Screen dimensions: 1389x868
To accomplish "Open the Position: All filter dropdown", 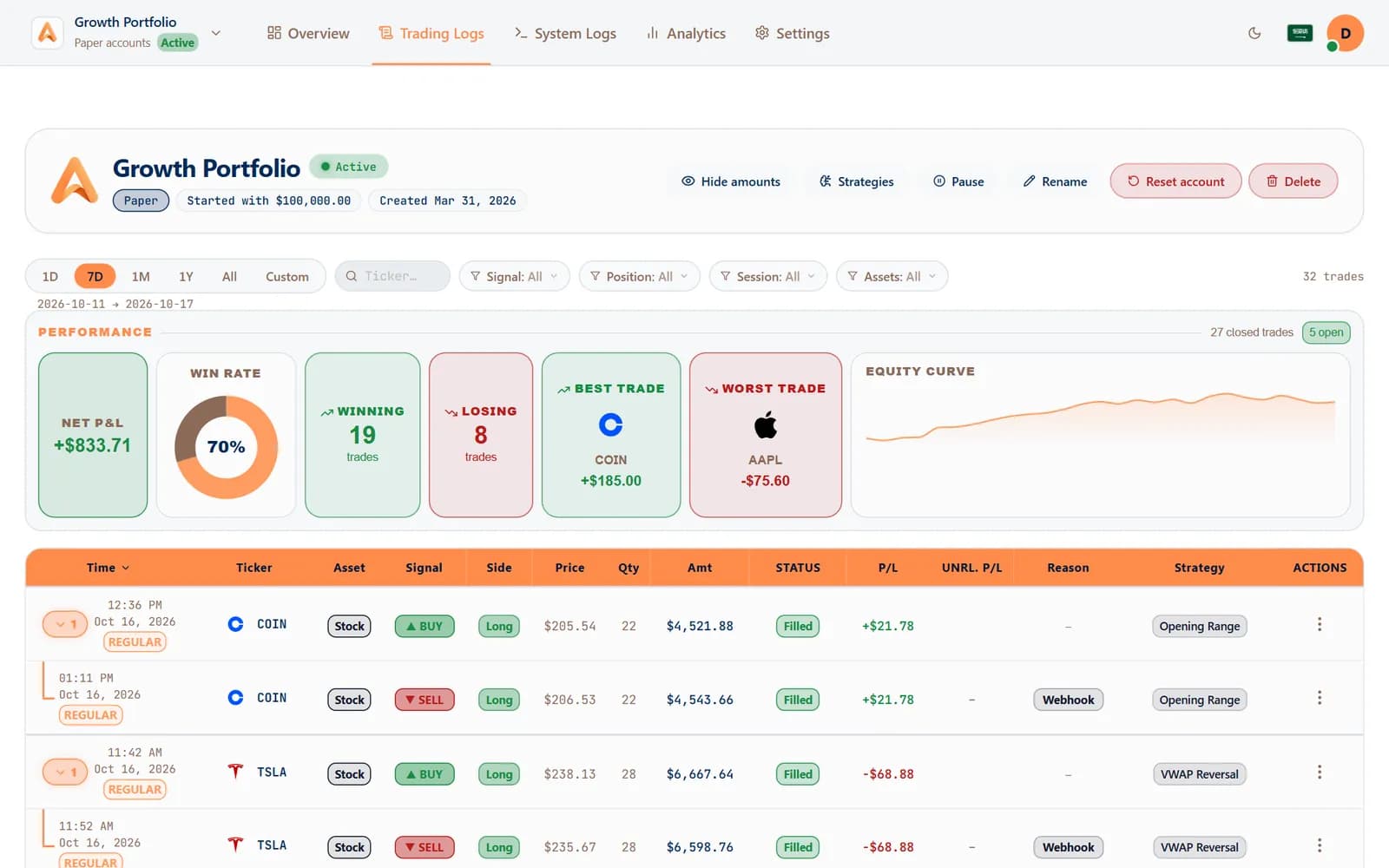I will coord(640,277).
